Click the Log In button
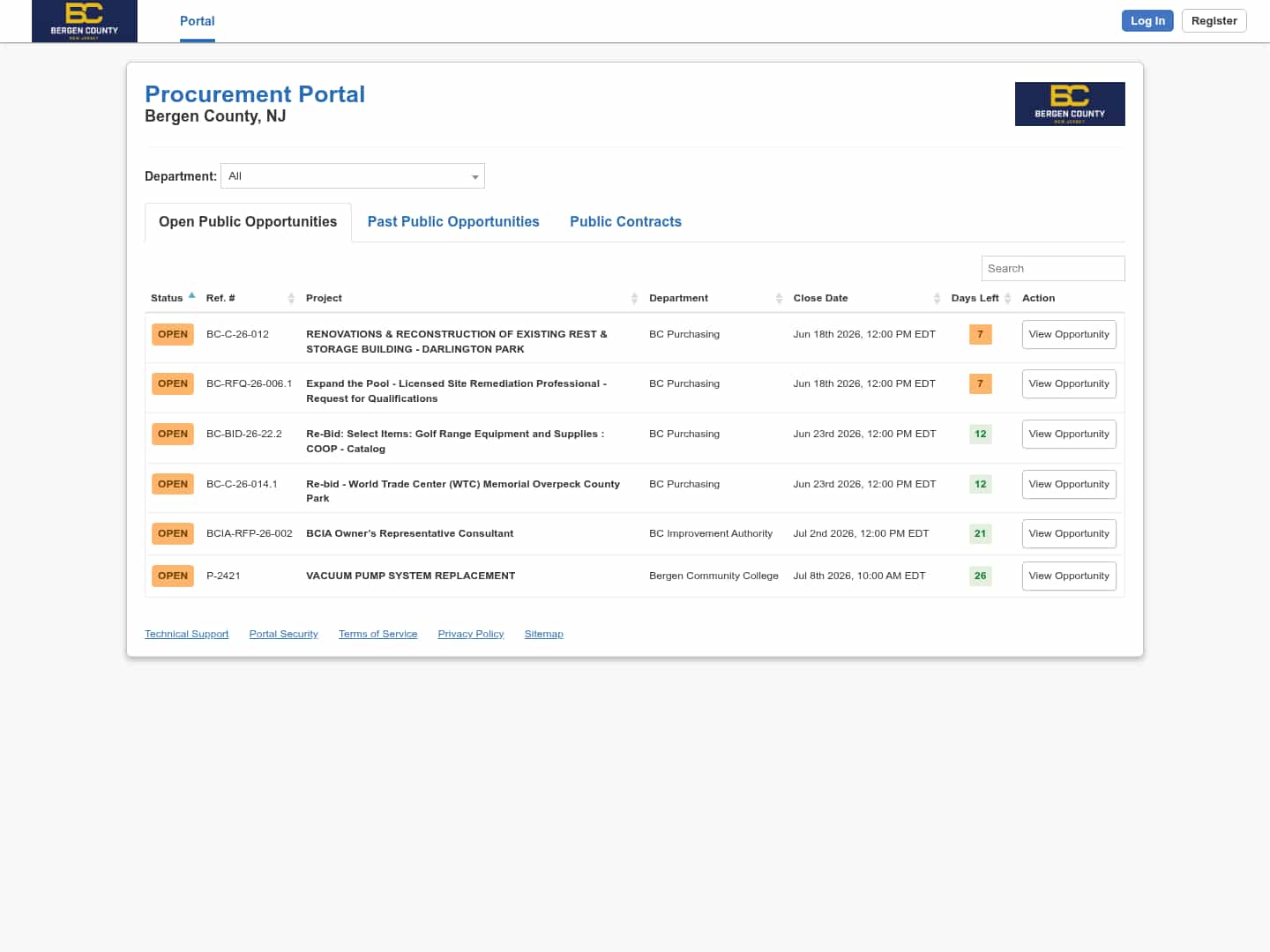The image size is (1270, 952). coord(1147,21)
